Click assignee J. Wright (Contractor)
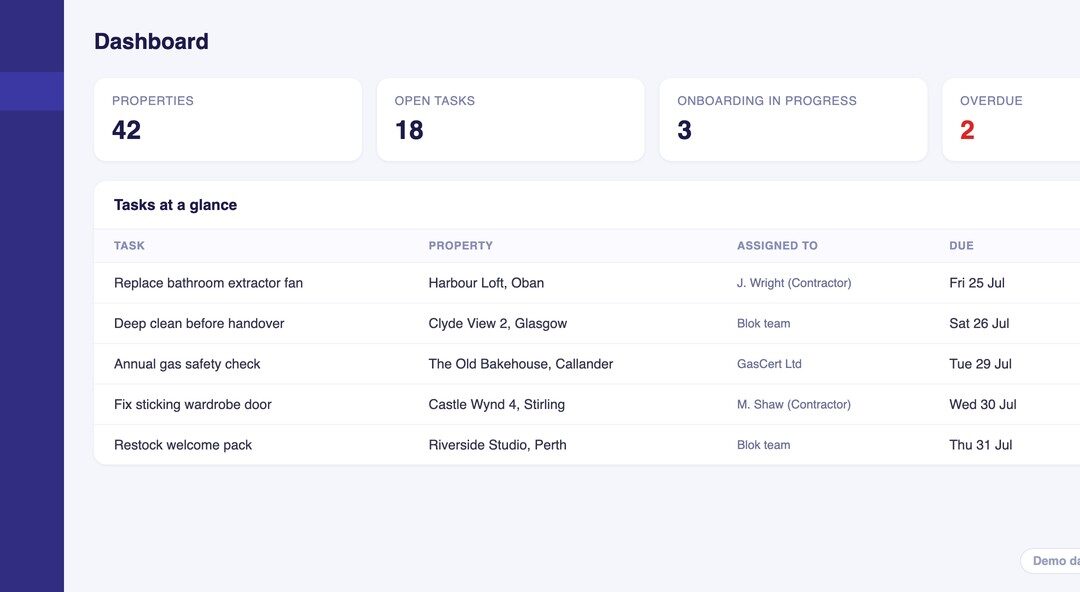Viewport: 1080px width, 592px height. (x=794, y=283)
